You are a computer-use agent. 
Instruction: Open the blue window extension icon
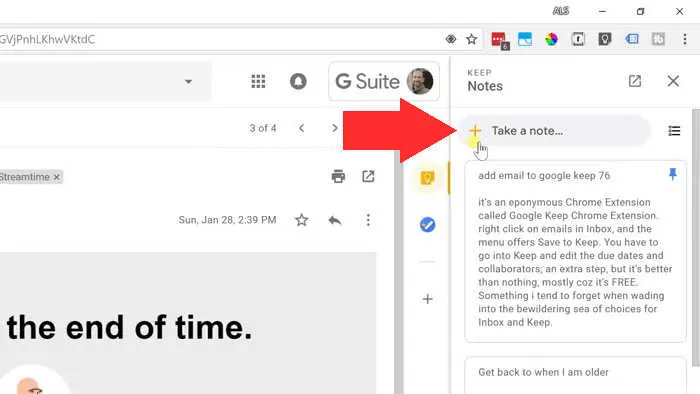(x=525, y=39)
